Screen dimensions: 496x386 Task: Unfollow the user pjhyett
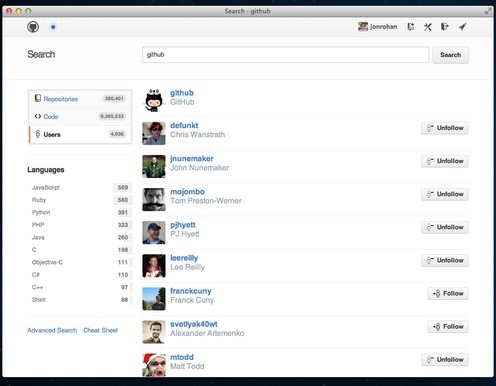(x=445, y=227)
